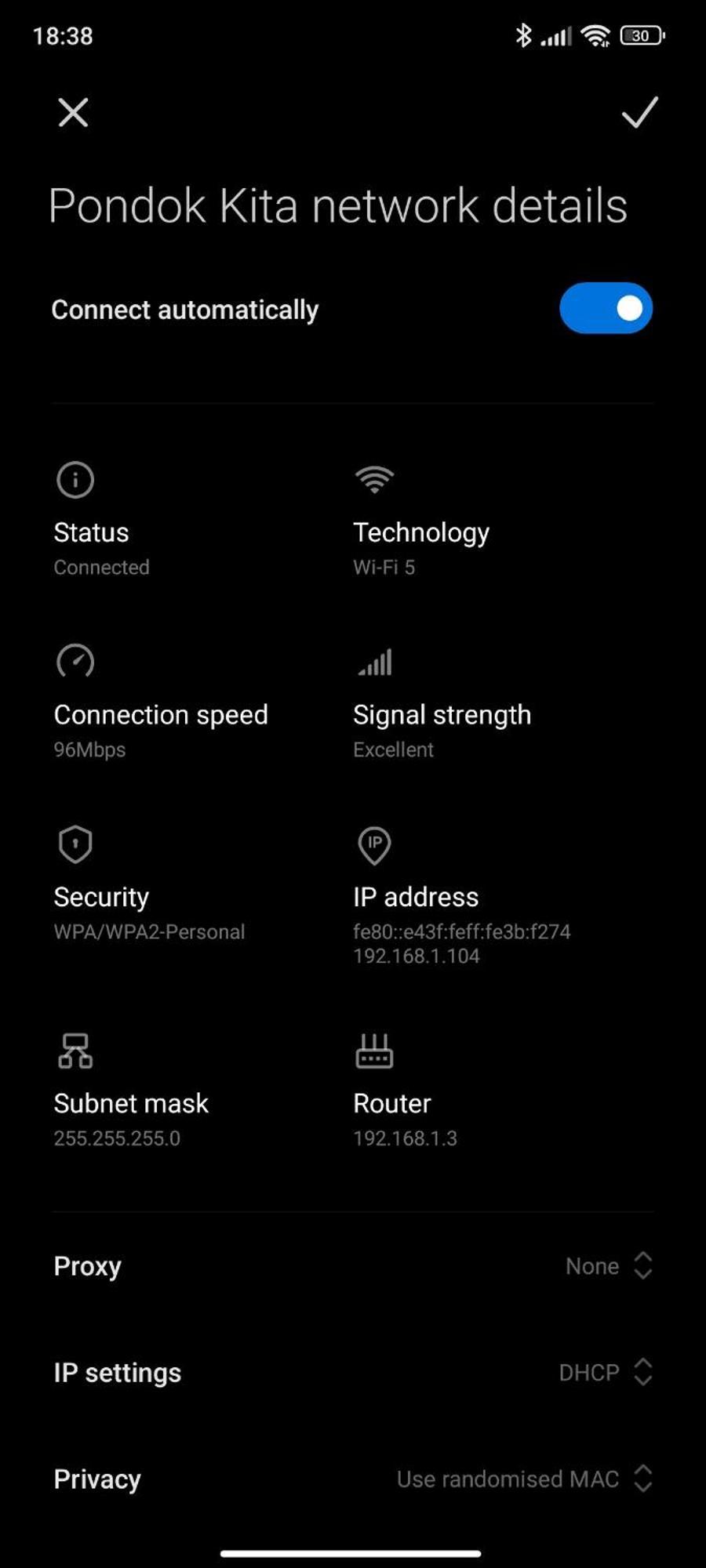Tap the Technology Wi-Fi icon

[374, 479]
